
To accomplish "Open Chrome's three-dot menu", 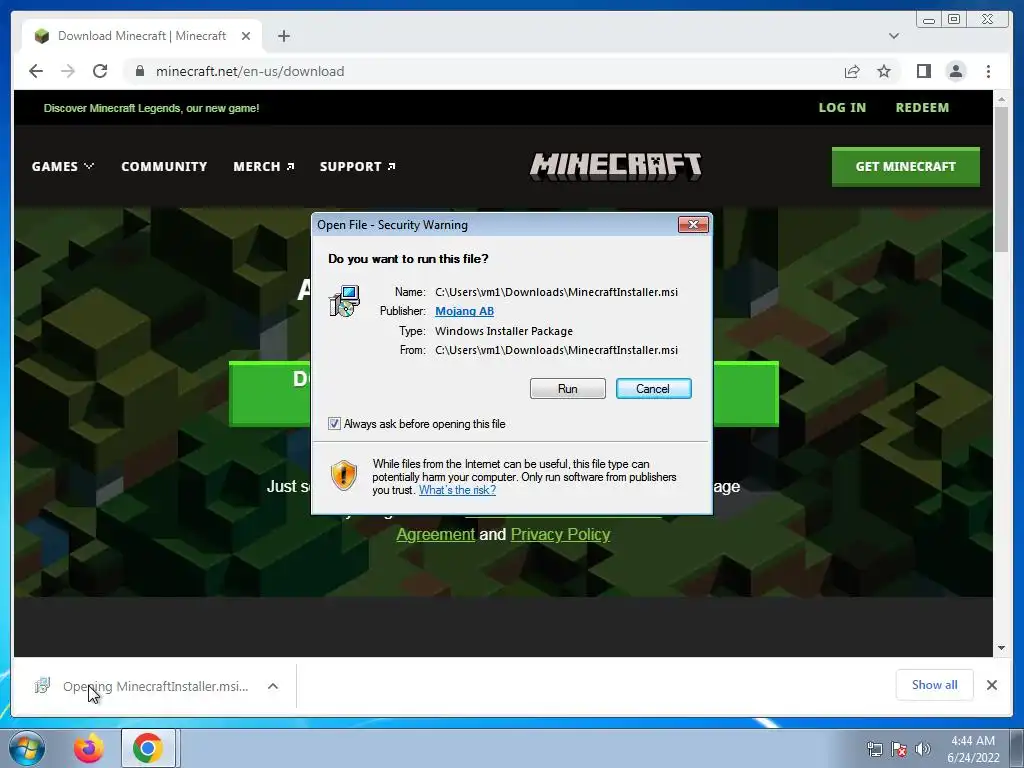I will tap(988, 71).
